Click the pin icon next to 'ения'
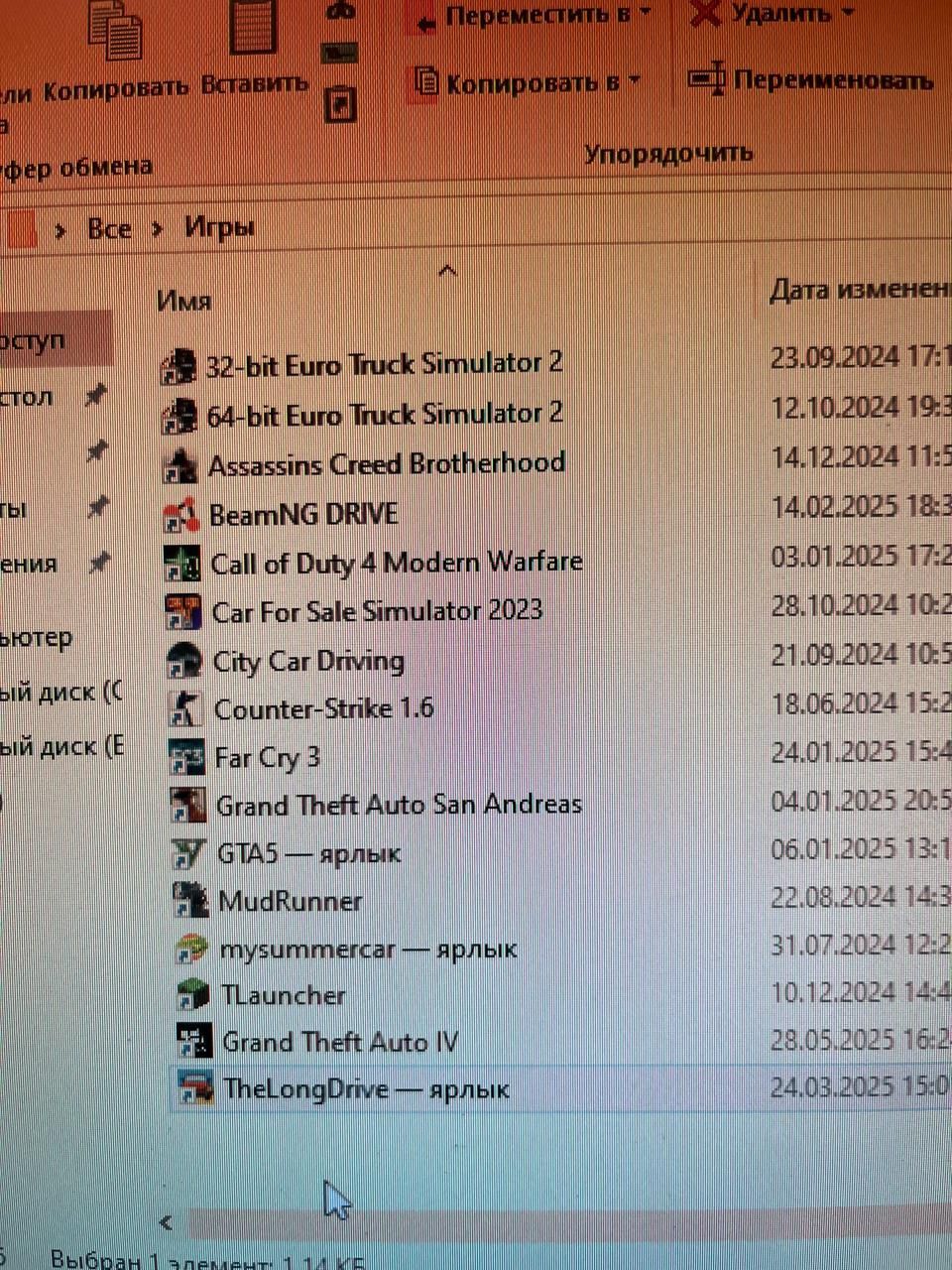952x1270 pixels. coord(98,564)
